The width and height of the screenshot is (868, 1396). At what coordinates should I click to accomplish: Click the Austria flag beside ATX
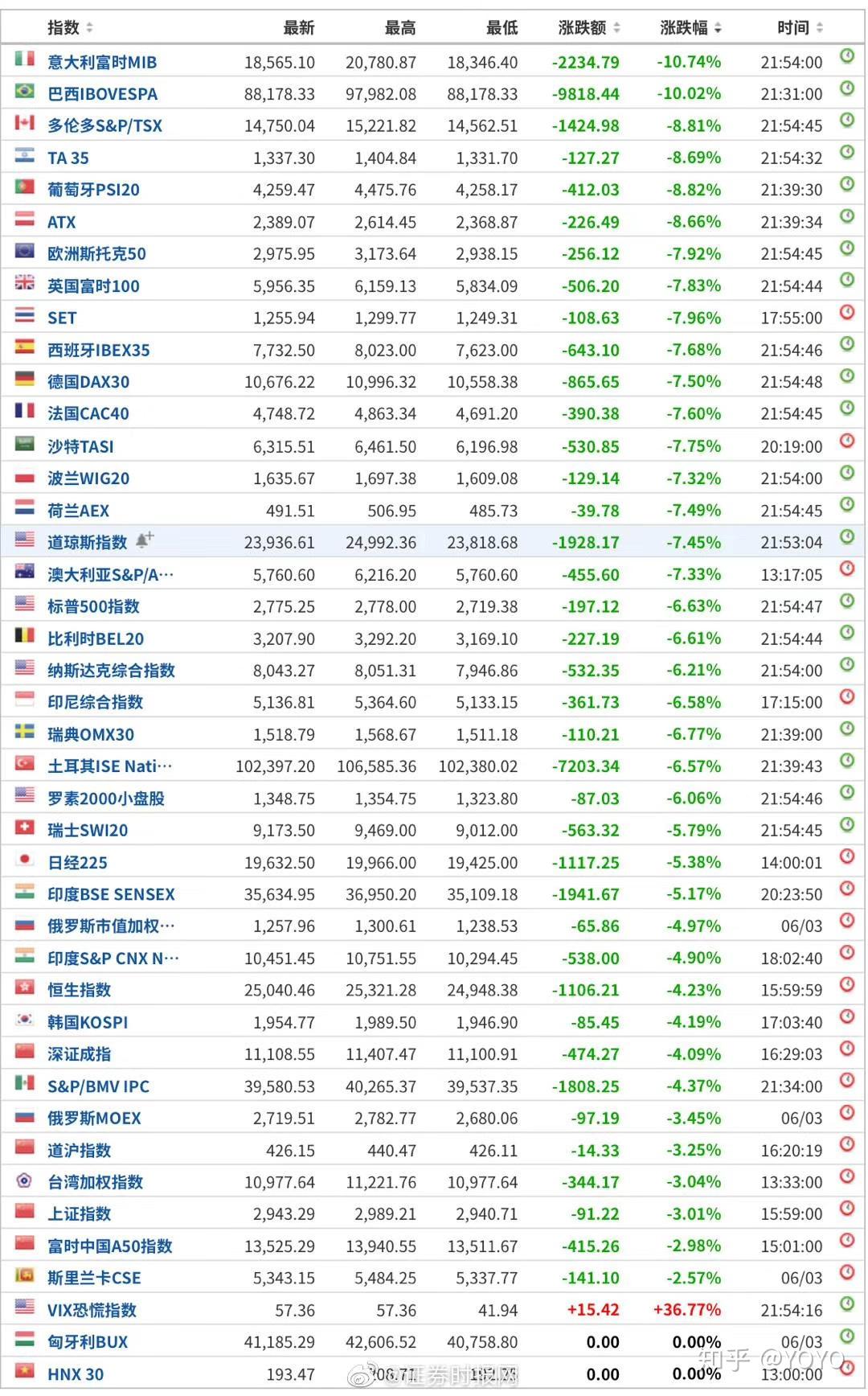[25, 220]
